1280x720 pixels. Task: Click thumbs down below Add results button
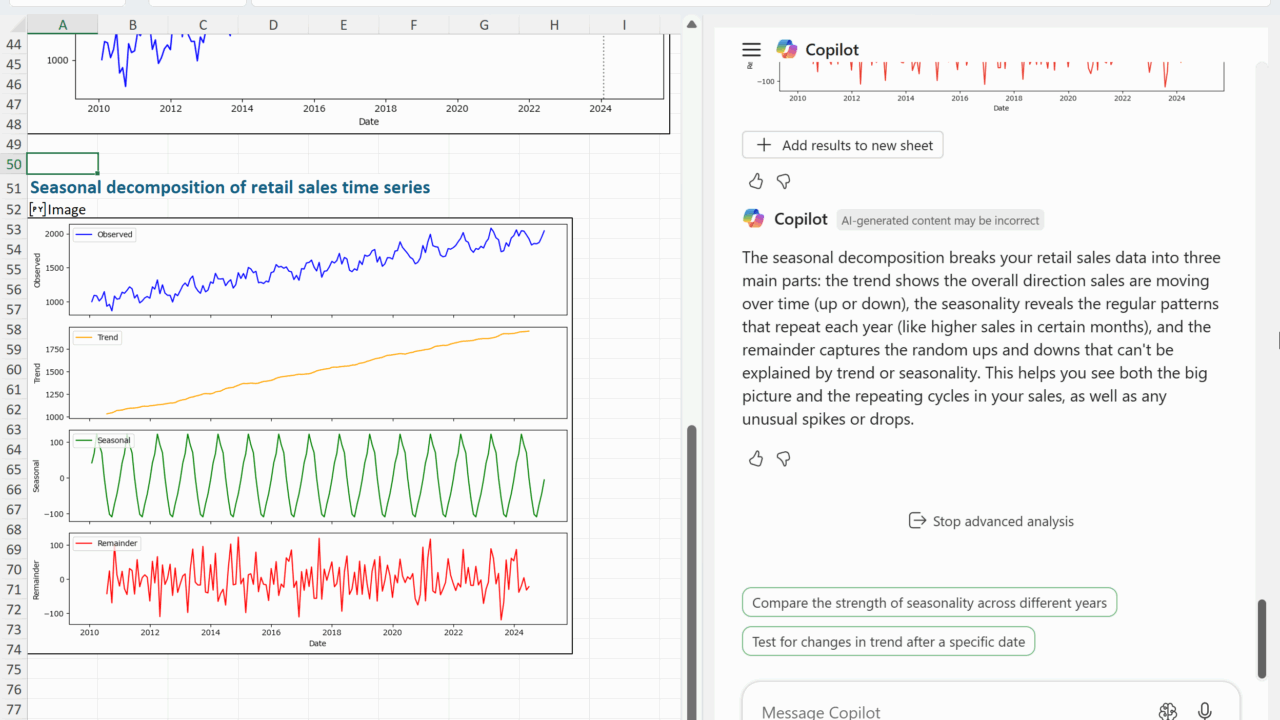click(784, 181)
